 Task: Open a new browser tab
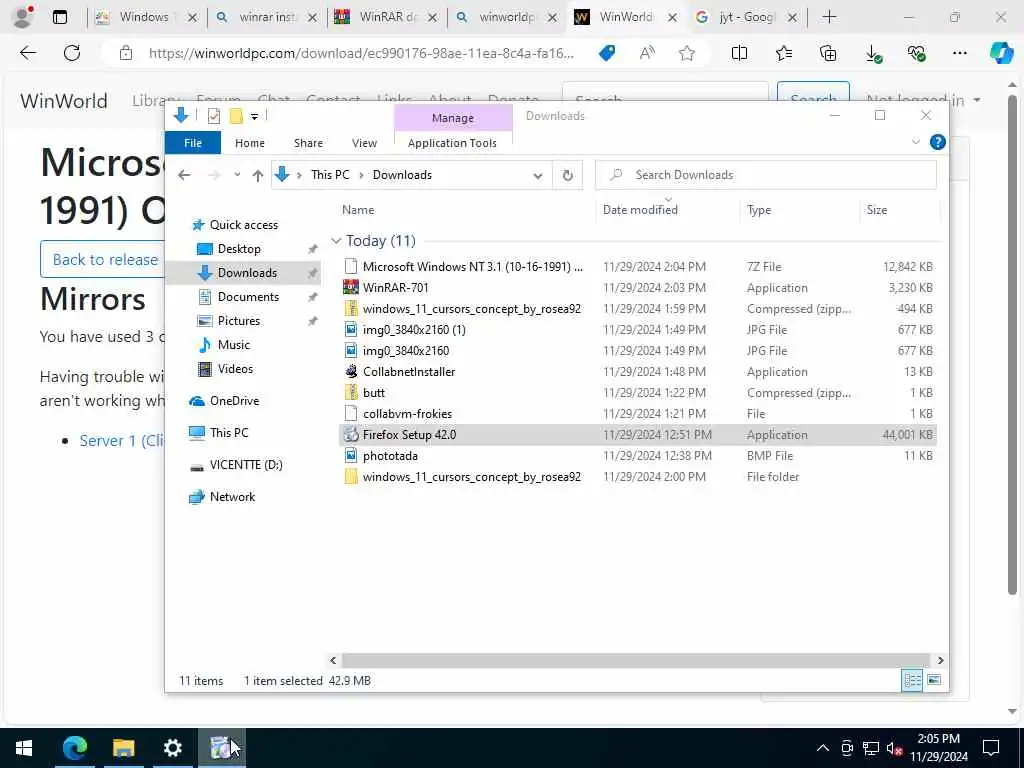[829, 17]
